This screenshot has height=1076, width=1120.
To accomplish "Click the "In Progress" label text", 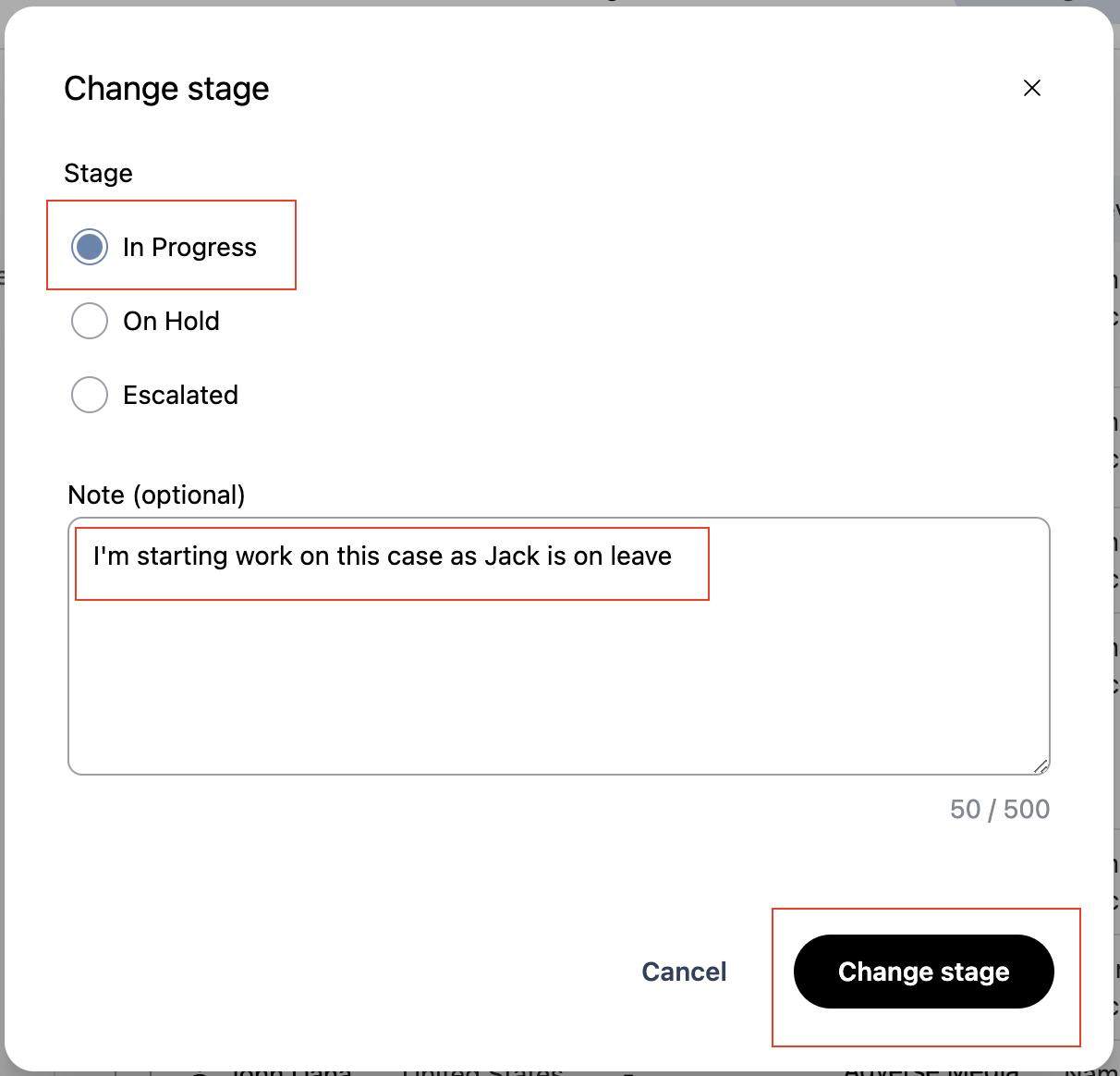I will pyautogui.click(x=189, y=248).
